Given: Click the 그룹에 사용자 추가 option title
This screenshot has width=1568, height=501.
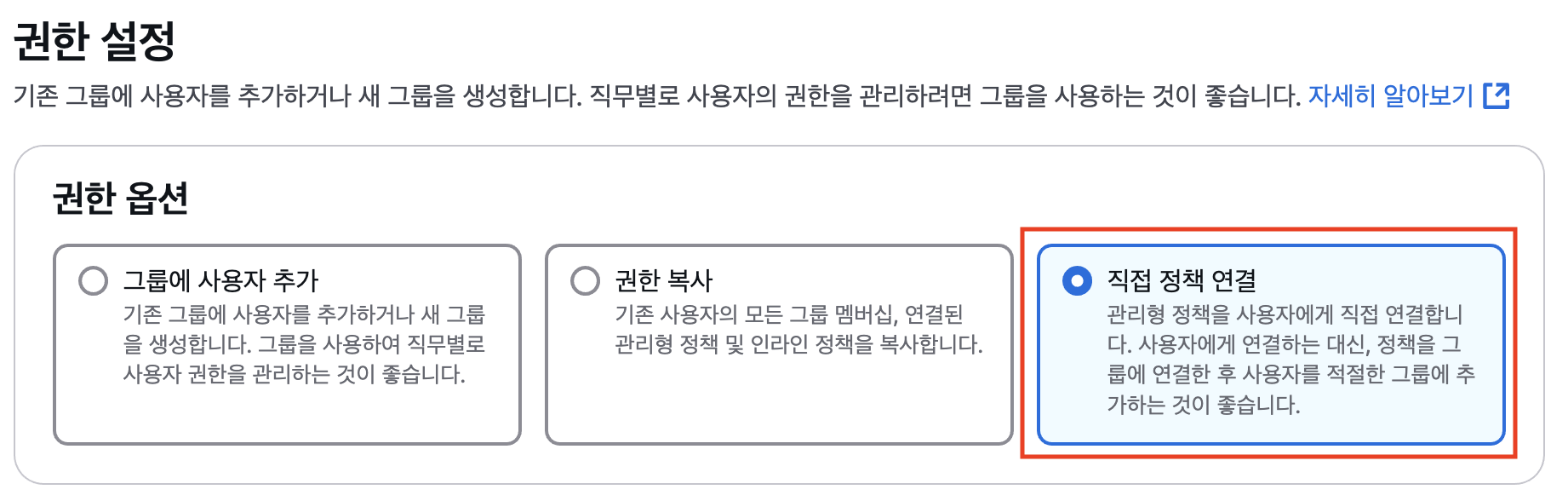Looking at the screenshot, I should pyautogui.click(x=220, y=280).
